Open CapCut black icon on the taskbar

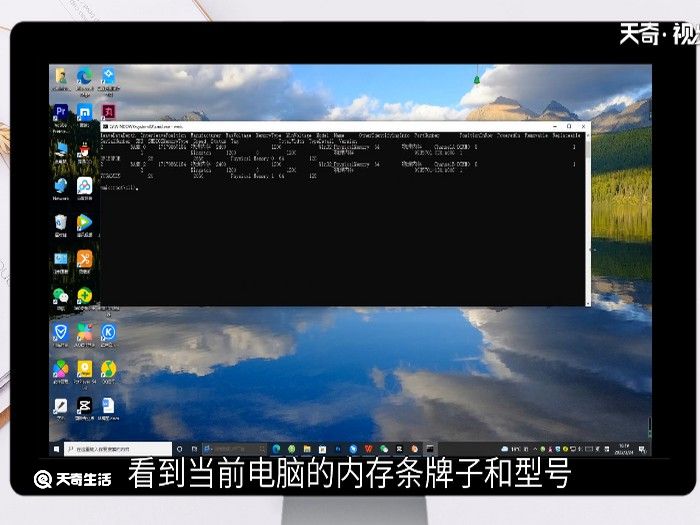(x=399, y=449)
